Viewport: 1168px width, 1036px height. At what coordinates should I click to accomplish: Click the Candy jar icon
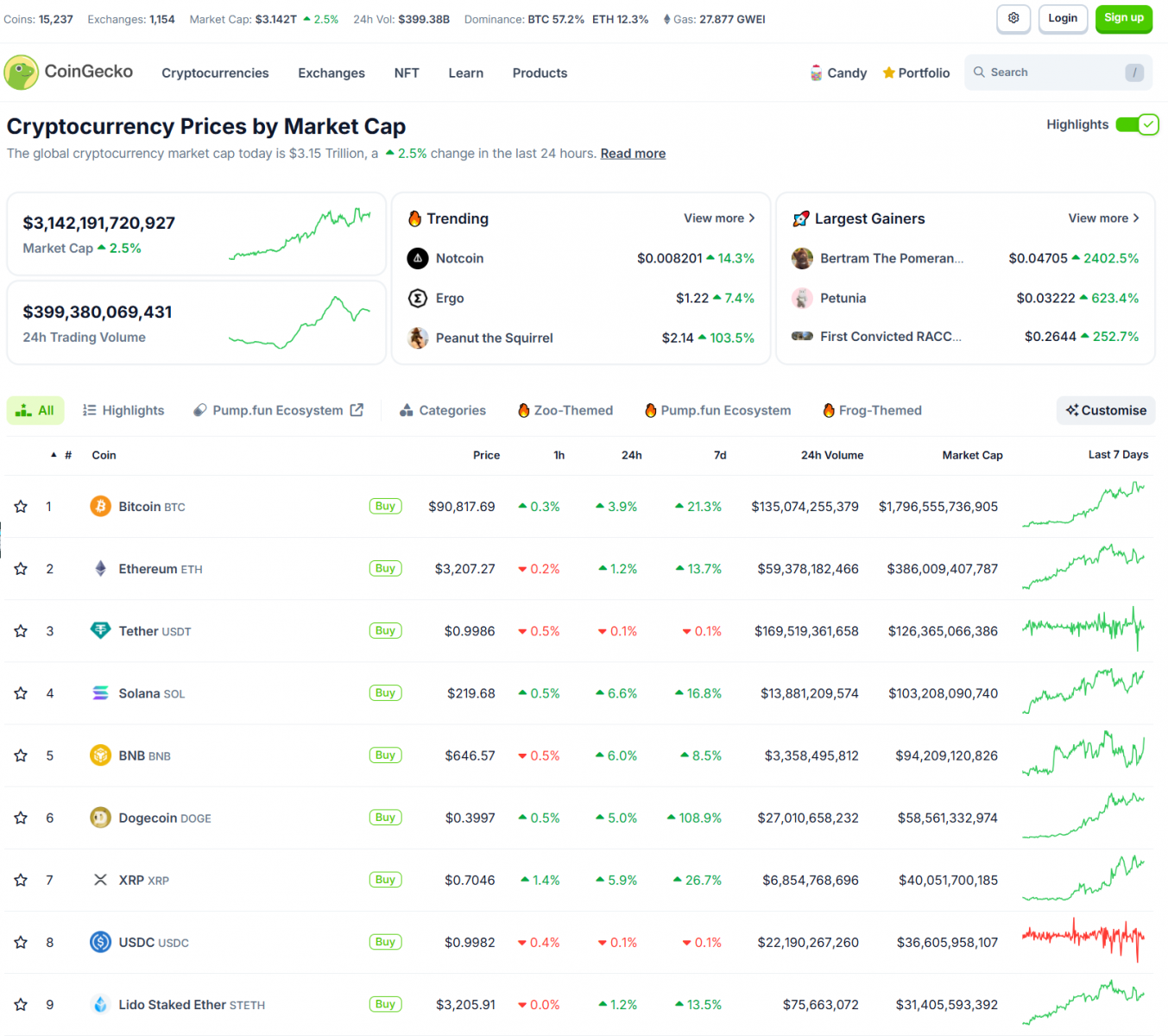816,73
